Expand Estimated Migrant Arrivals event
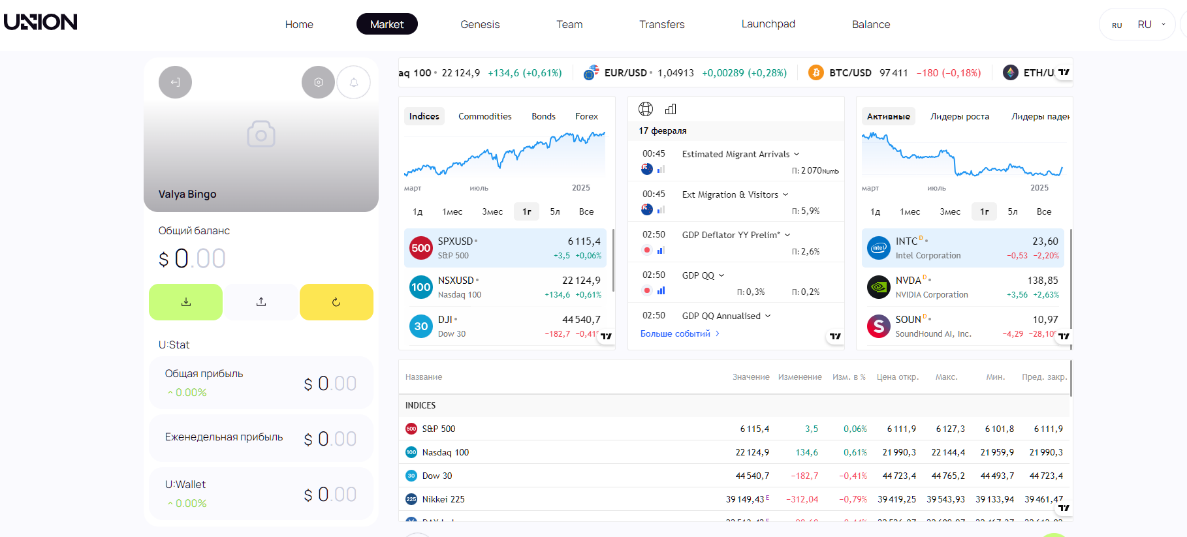 741,154
